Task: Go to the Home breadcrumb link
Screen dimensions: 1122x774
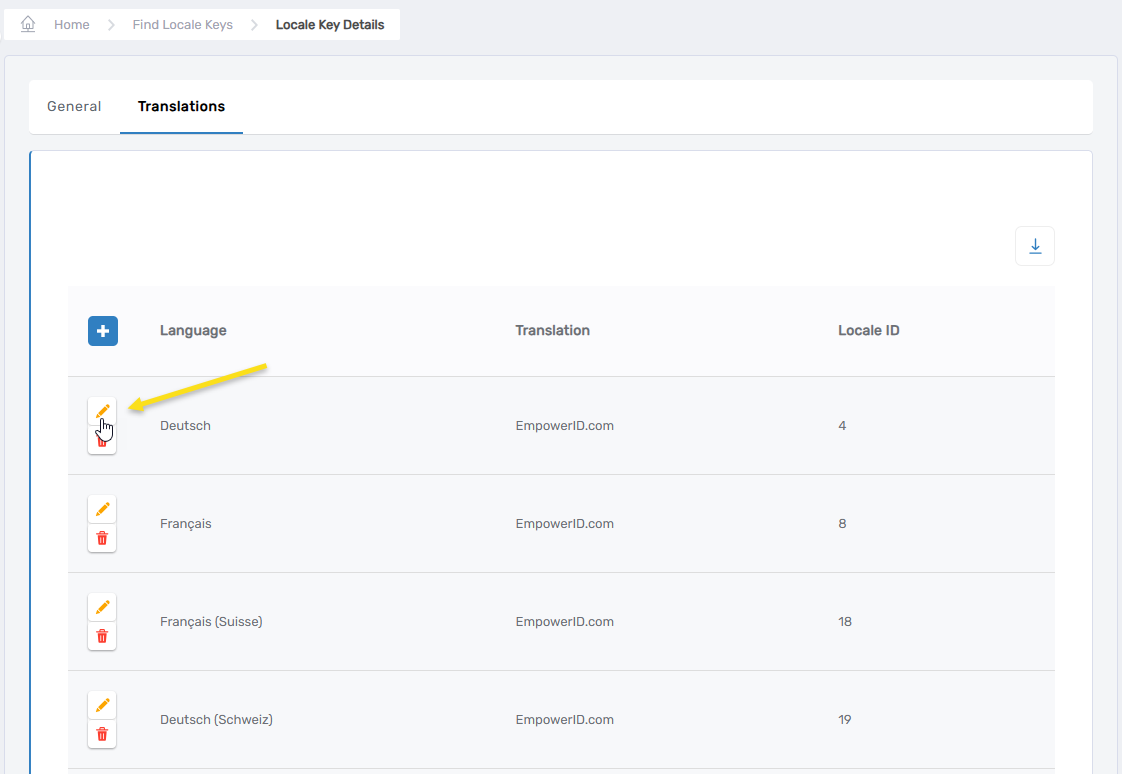Action: (x=72, y=25)
